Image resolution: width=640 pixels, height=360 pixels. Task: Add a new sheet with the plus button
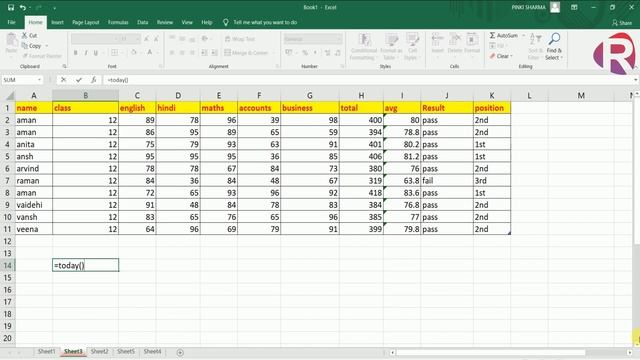click(180, 352)
